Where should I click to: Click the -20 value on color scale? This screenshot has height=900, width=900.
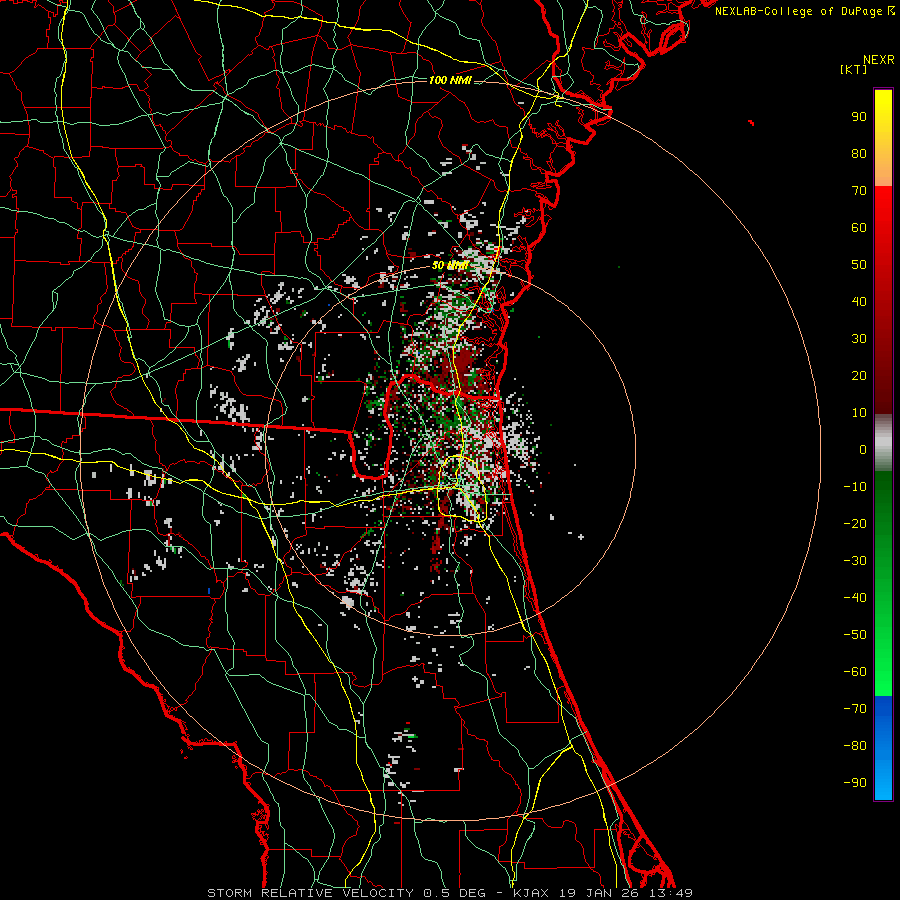pyautogui.click(x=855, y=523)
